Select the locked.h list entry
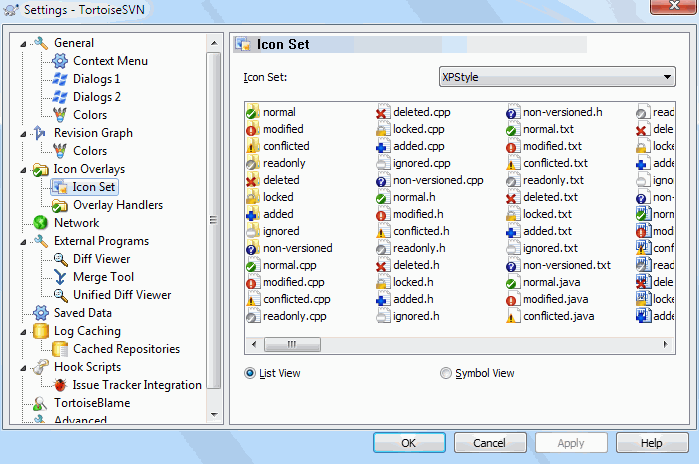Image resolution: width=699 pixels, height=464 pixels. tap(405, 283)
